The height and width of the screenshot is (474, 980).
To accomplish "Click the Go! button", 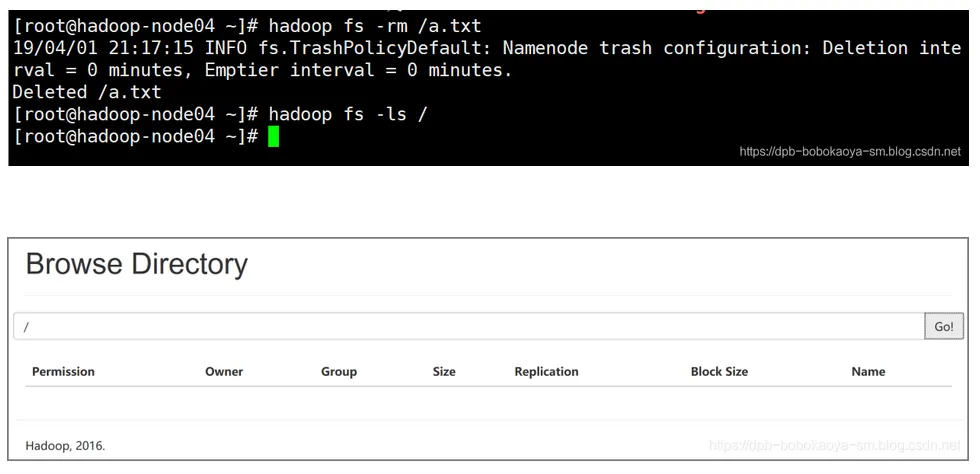I will (x=944, y=327).
